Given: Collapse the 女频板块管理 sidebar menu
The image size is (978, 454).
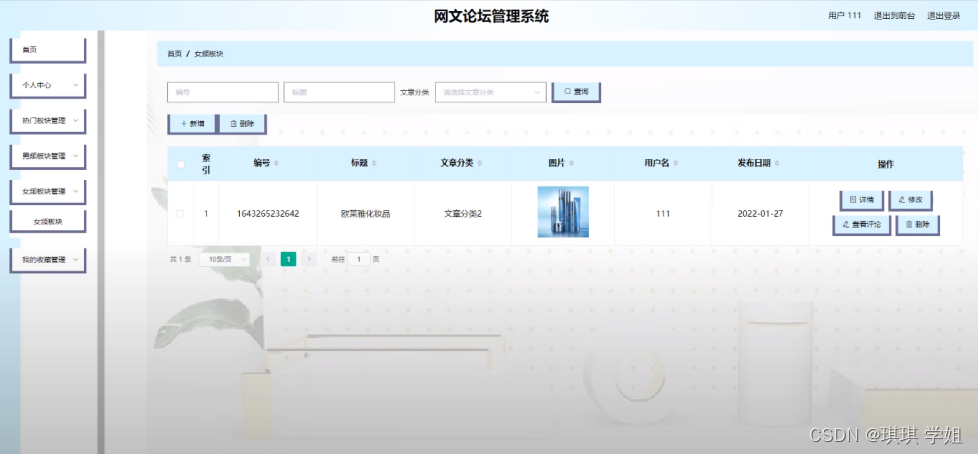Looking at the screenshot, I should point(47,191).
